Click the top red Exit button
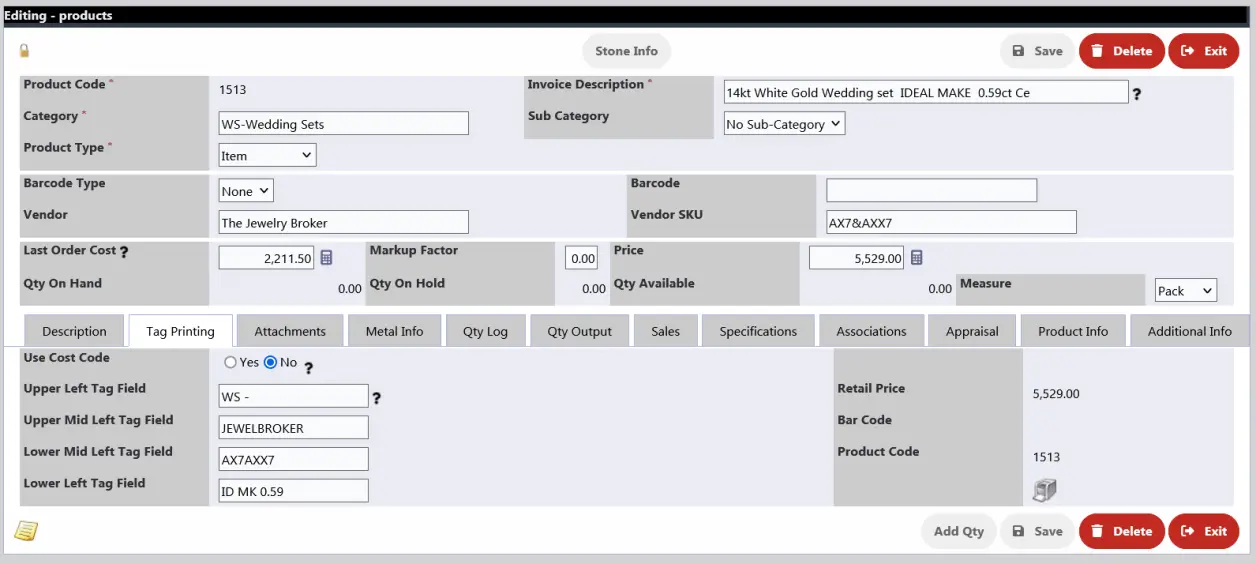The height and width of the screenshot is (564, 1256). pyautogui.click(x=1204, y=51)
